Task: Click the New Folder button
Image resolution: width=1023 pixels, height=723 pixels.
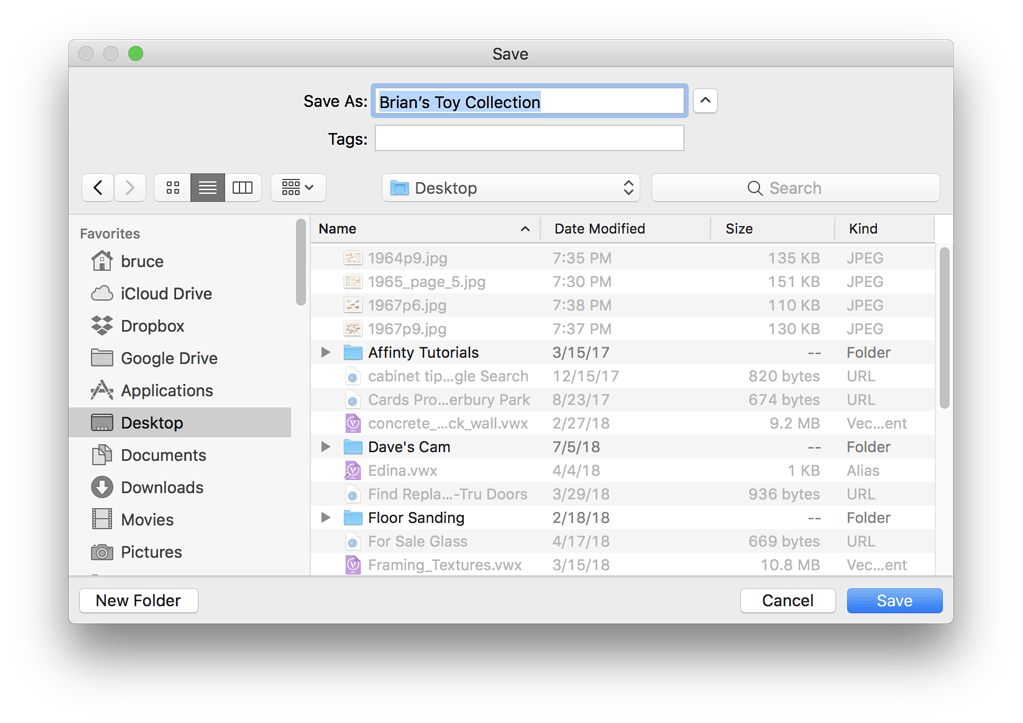Action: 138,600
